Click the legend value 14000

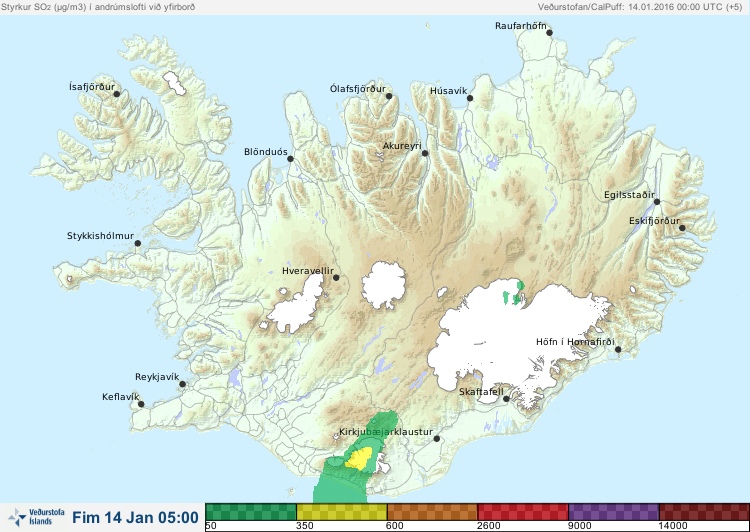pos(673,526)
